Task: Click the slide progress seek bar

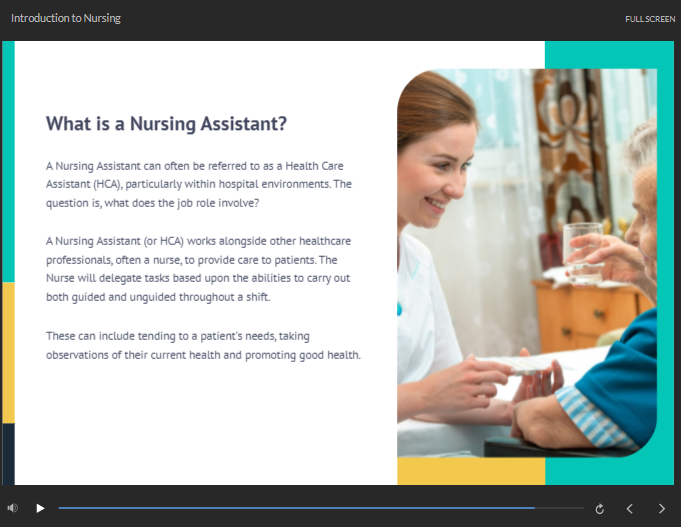Action: pyautogui.click(x=321, y=508)
